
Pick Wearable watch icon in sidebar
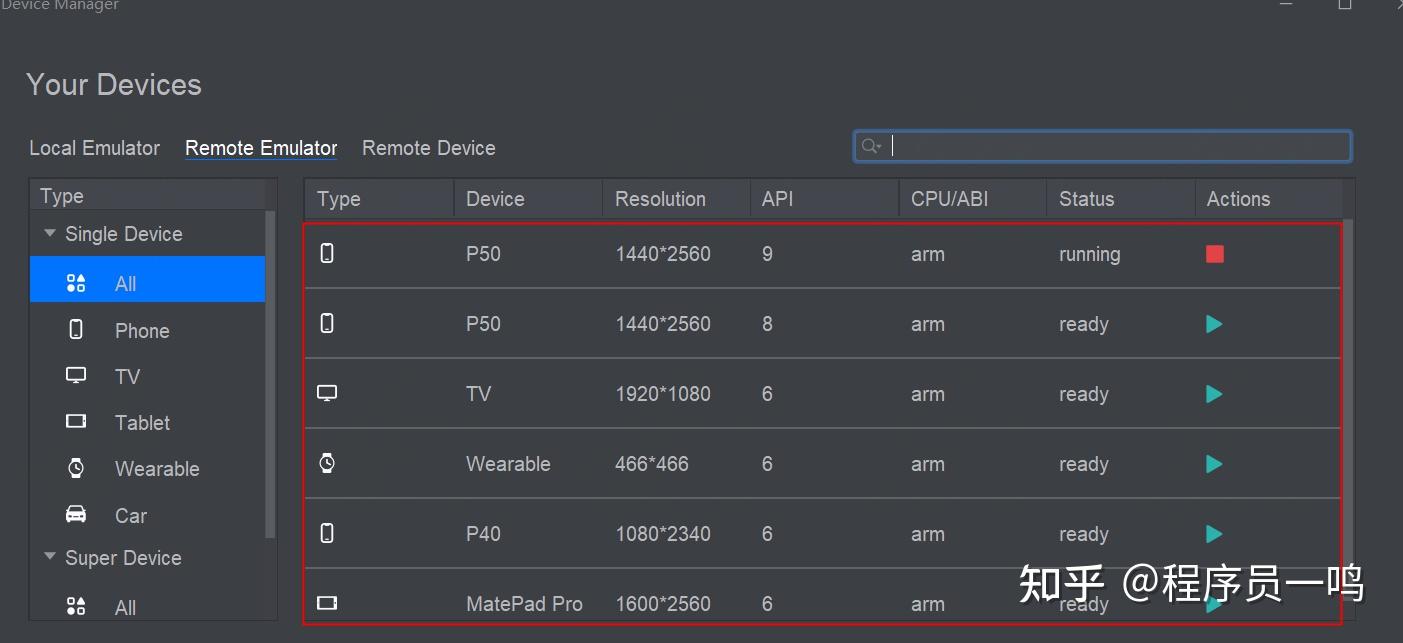pyautogui.click(x=76, y=468)
